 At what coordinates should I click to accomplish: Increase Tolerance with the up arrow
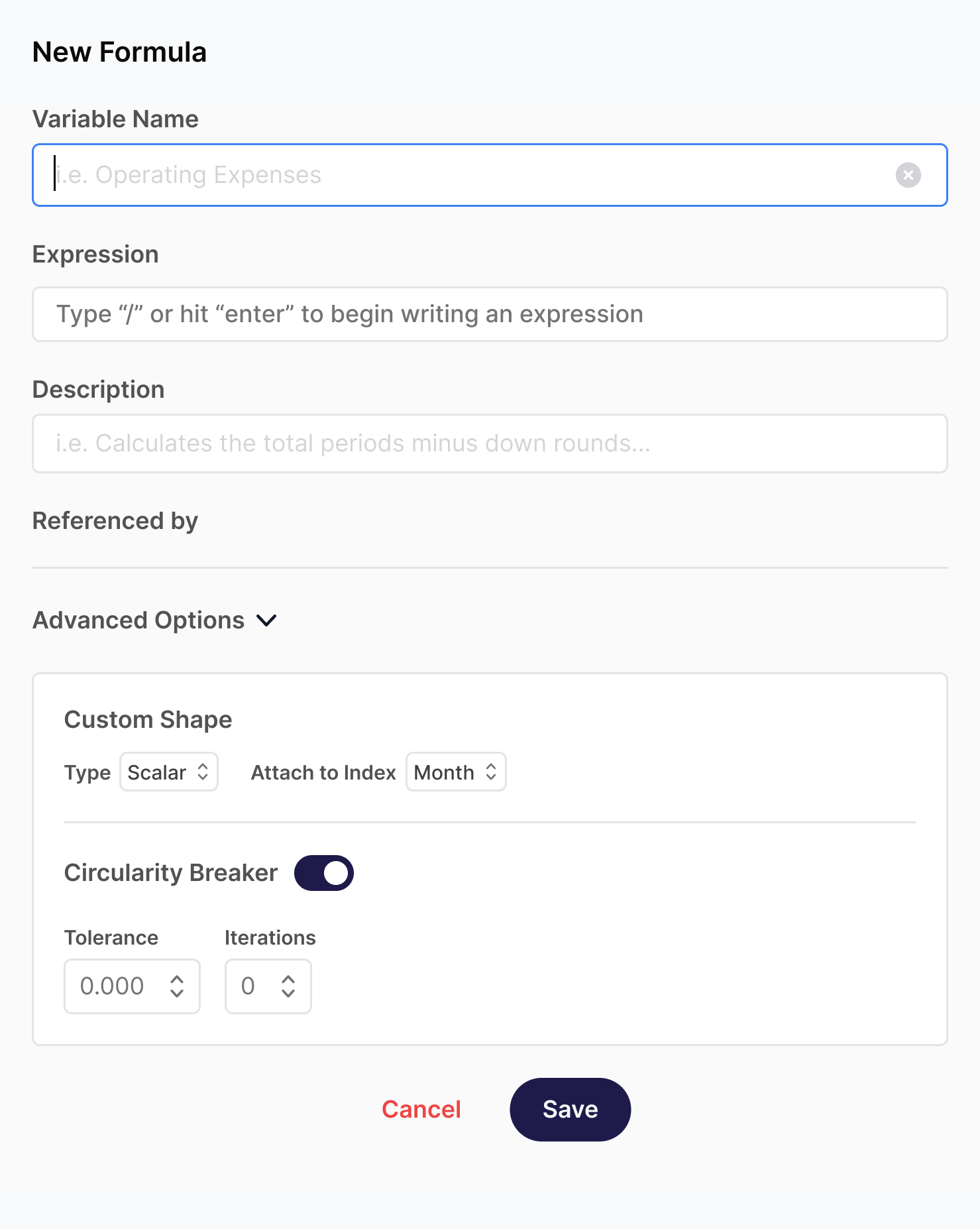tap(176, 979)
